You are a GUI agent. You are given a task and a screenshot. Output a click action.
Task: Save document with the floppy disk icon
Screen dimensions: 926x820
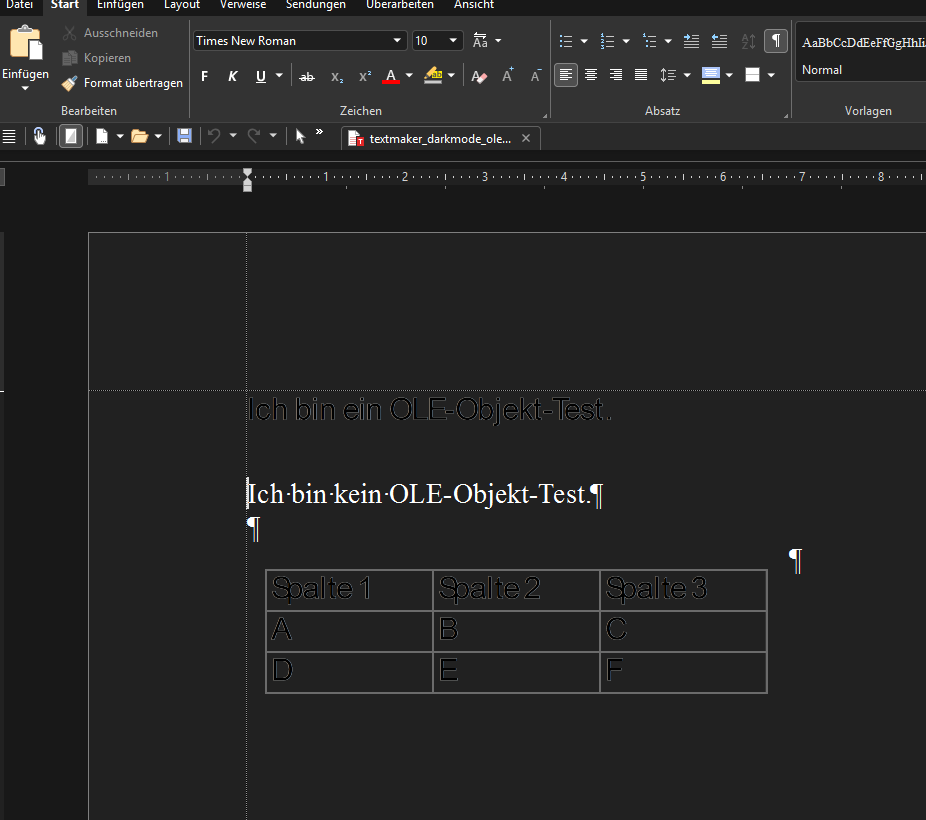[x=184, y=136]
